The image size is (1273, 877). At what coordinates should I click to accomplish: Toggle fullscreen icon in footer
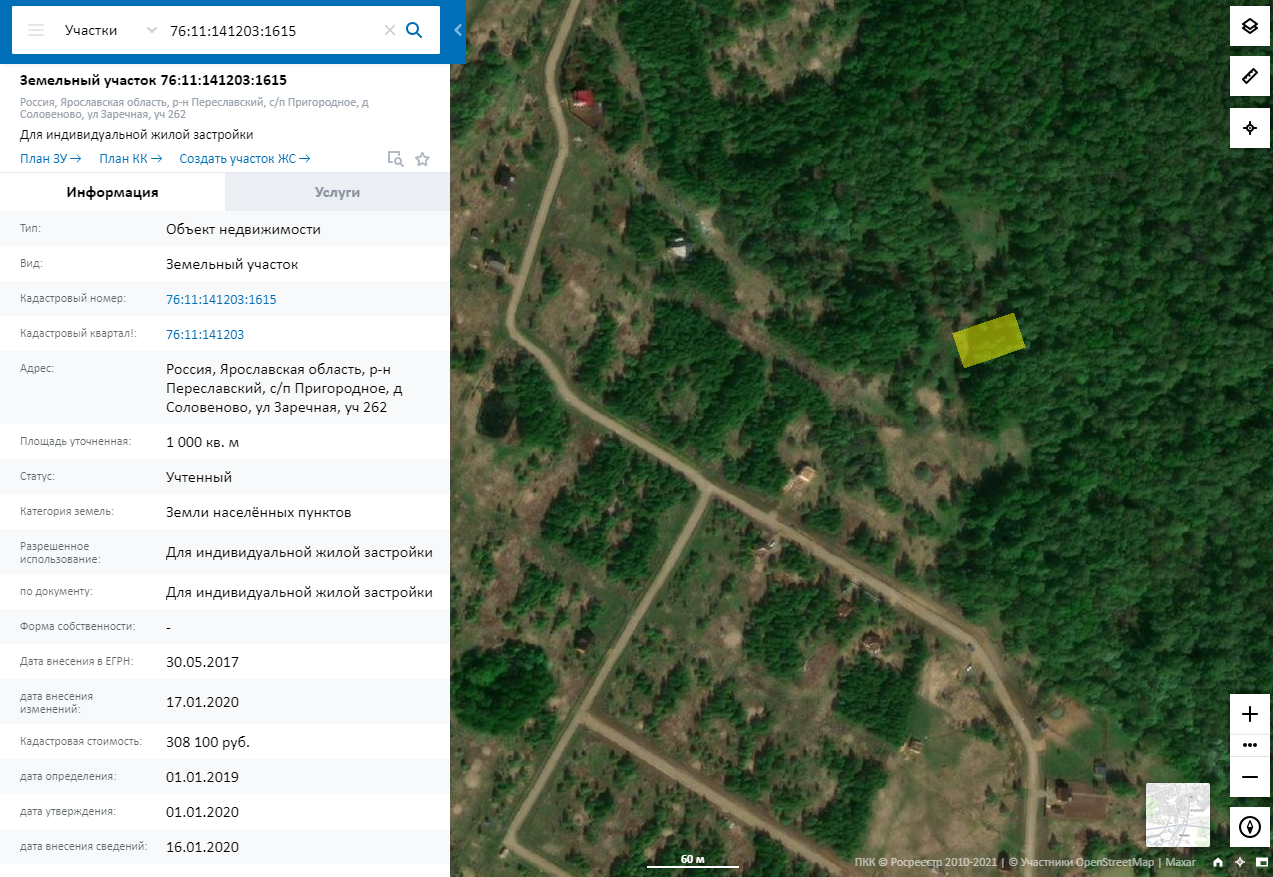1262,862
